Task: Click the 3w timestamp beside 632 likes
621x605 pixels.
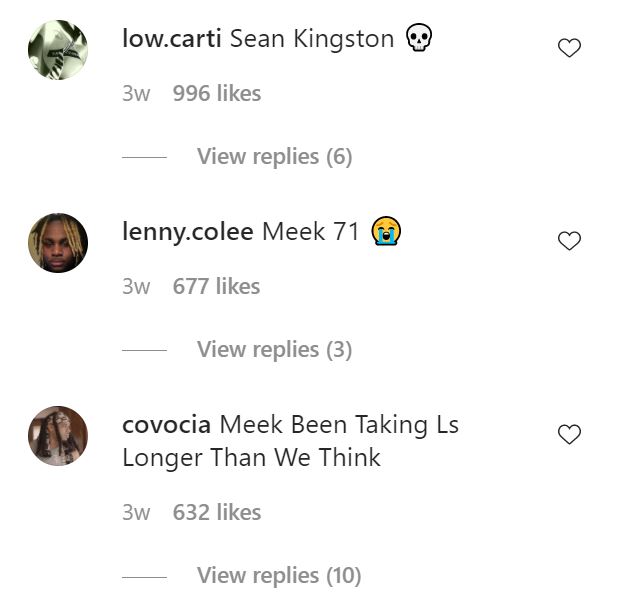Action: pyautogui.click(x=136, y=513)
